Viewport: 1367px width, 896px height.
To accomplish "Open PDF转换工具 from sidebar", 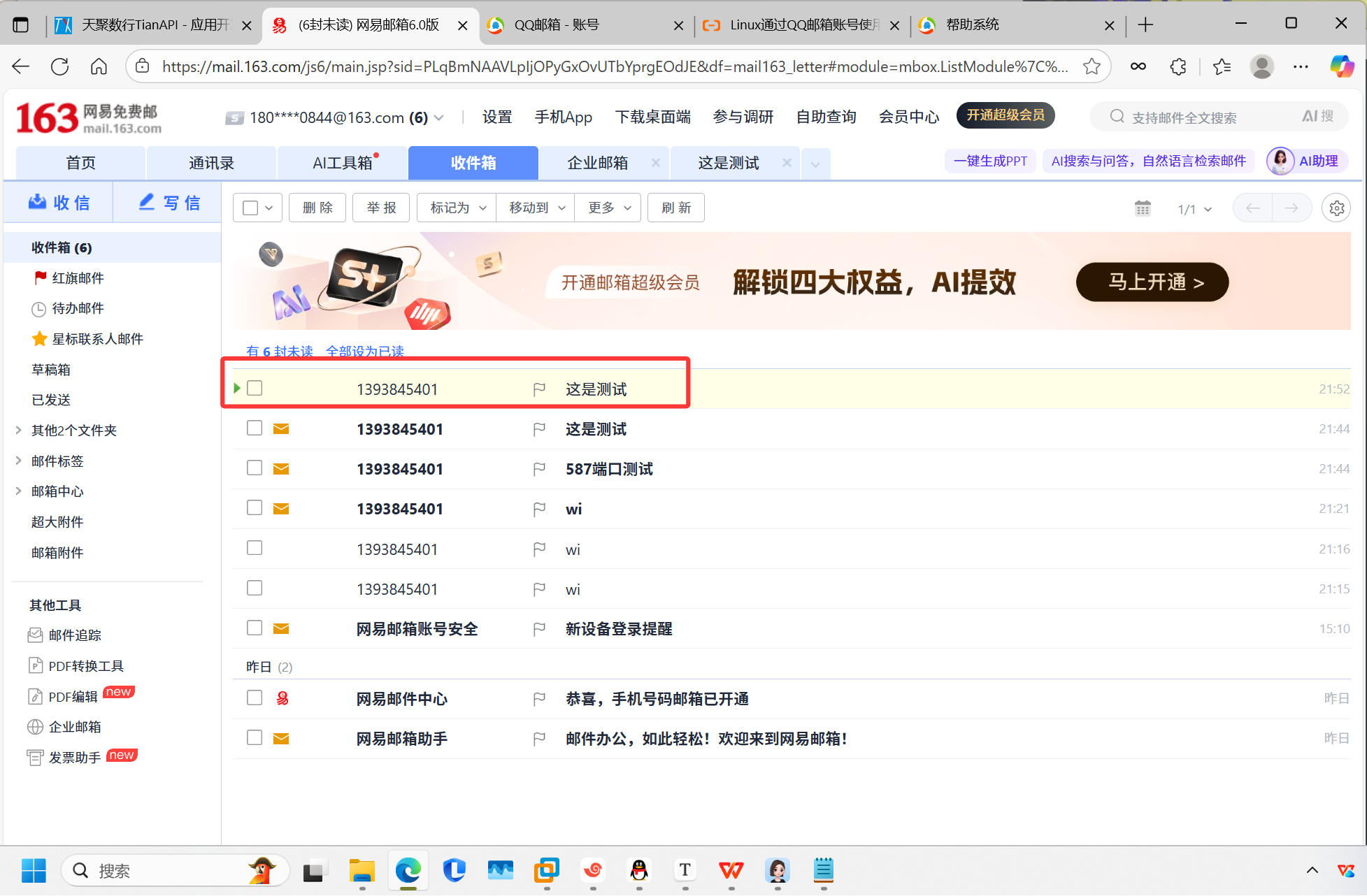I will click(85, 666).
